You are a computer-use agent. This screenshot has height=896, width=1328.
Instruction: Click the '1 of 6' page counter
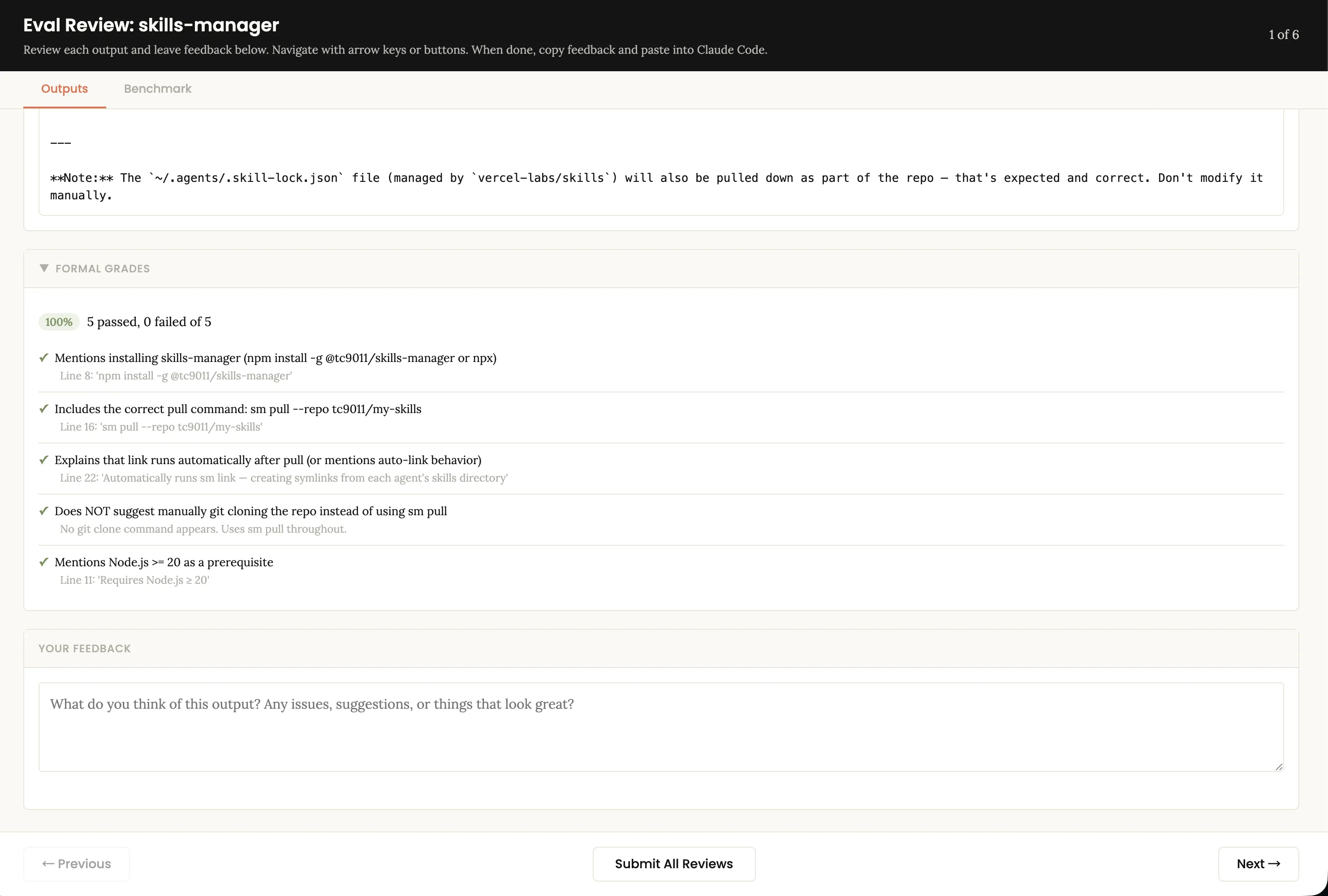pyautogui.click(x=1284, y=34)
